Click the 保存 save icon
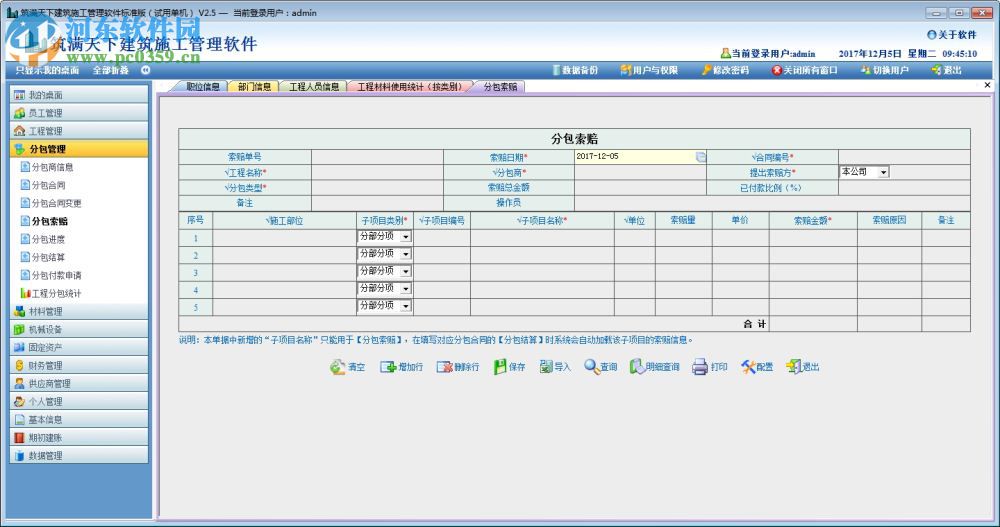Image resolution: width=1000 pixels, height=527 pixels. [500, 367]
